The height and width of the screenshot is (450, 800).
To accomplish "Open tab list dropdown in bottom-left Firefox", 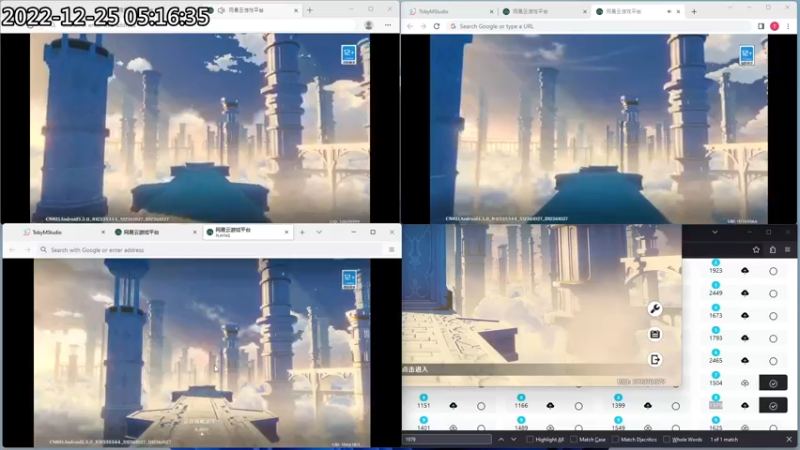I will (319, 232).
